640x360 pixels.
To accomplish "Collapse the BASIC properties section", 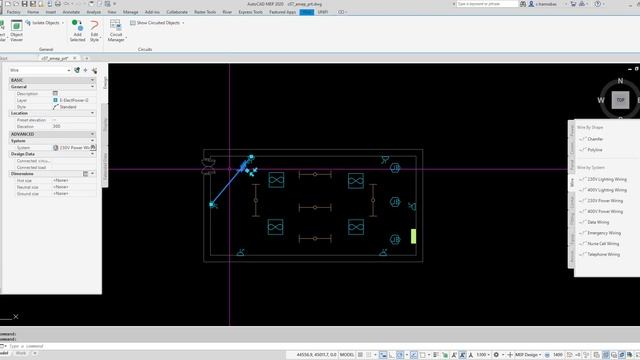I will point(92,80).
